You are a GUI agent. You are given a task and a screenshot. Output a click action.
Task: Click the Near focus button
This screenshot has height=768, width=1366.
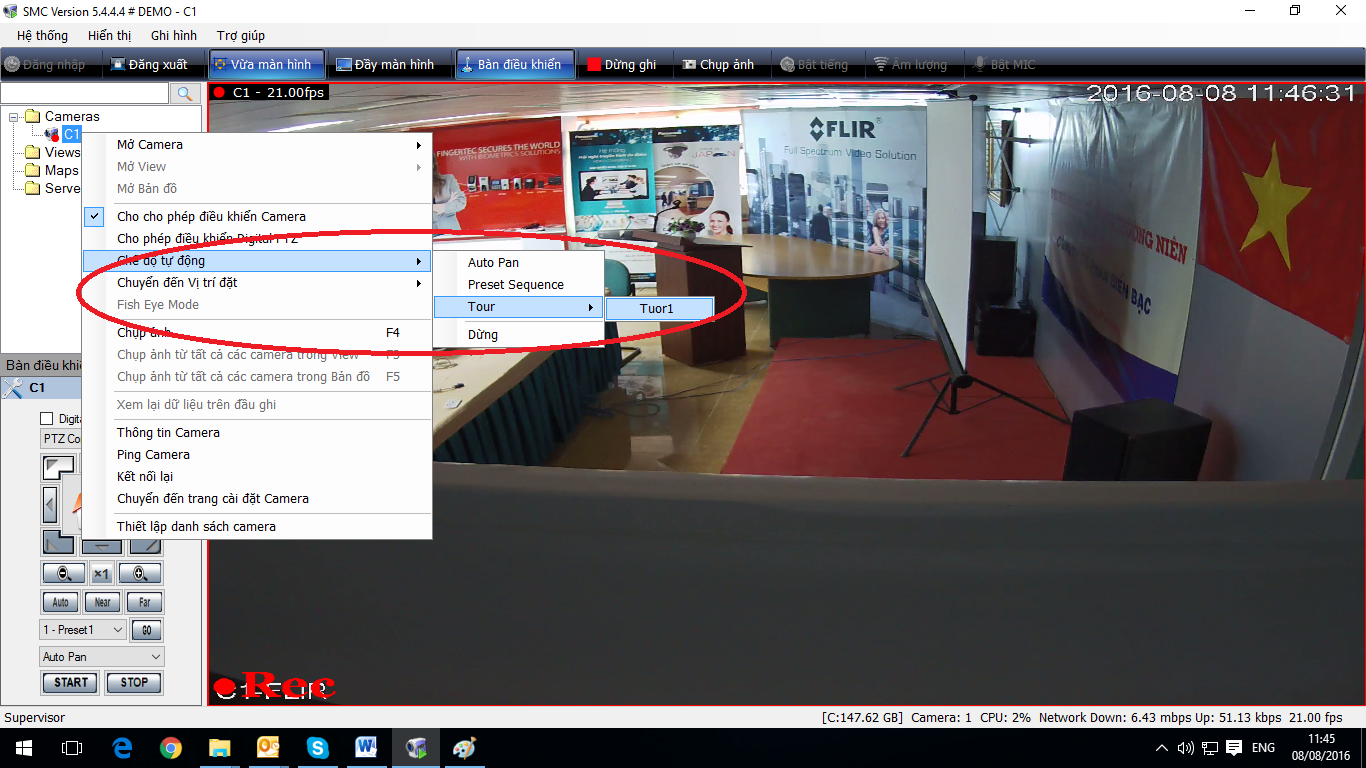tap(102, 602)
